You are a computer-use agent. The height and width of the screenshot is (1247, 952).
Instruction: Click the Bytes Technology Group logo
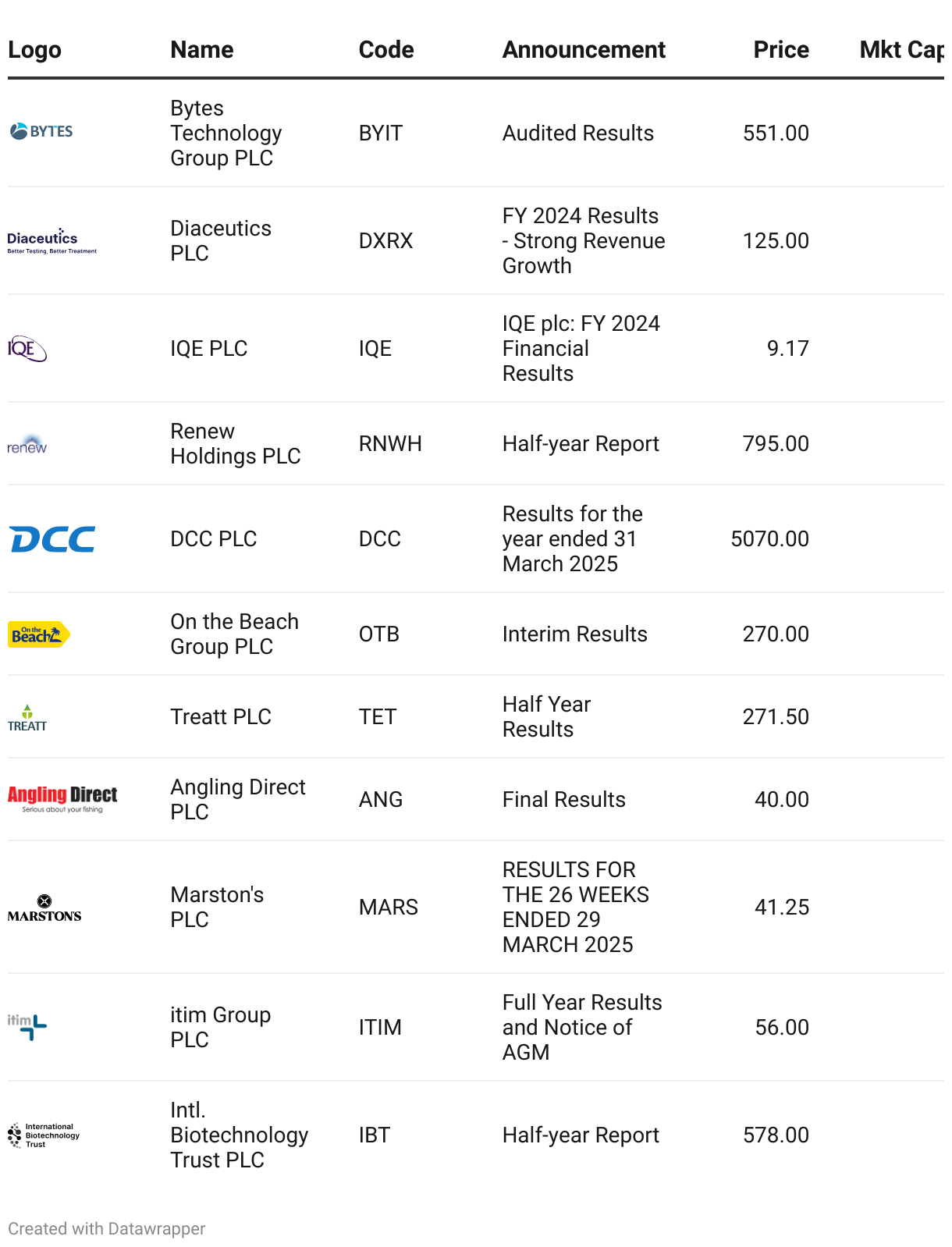click(x=41, y=131)
